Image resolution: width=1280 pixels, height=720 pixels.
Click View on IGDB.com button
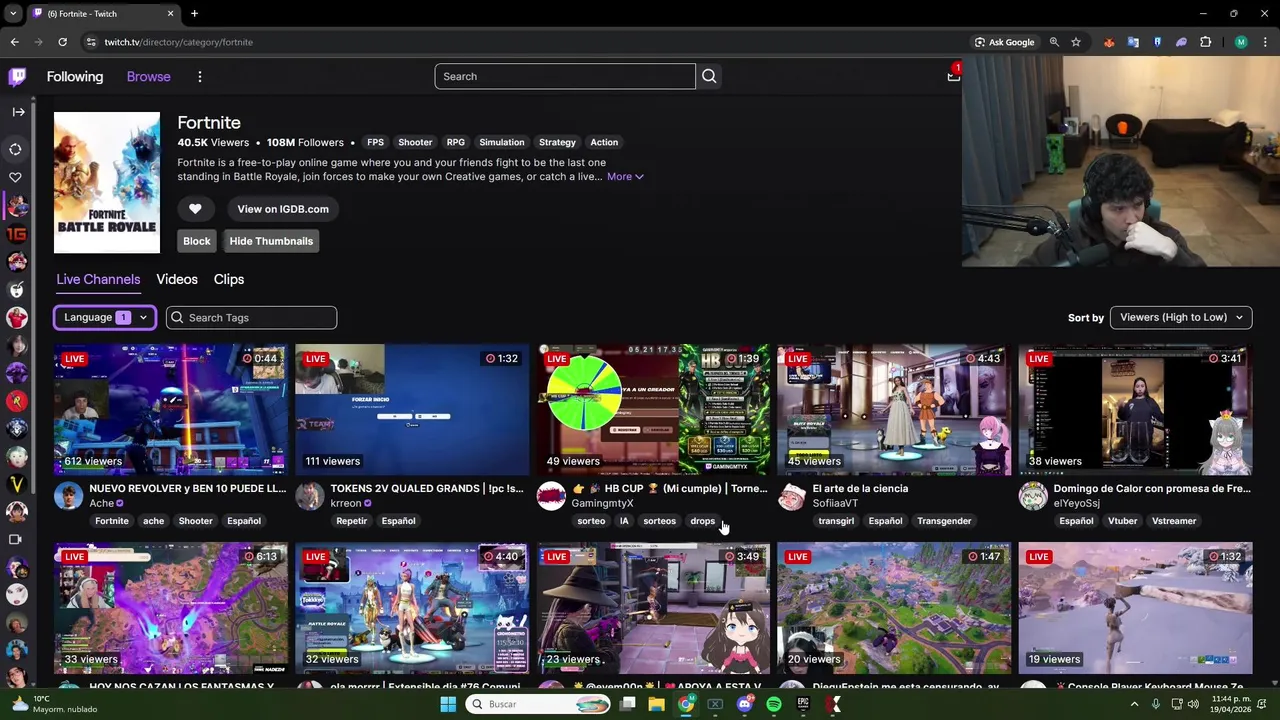pyautogui.click(x=283, y=209)
